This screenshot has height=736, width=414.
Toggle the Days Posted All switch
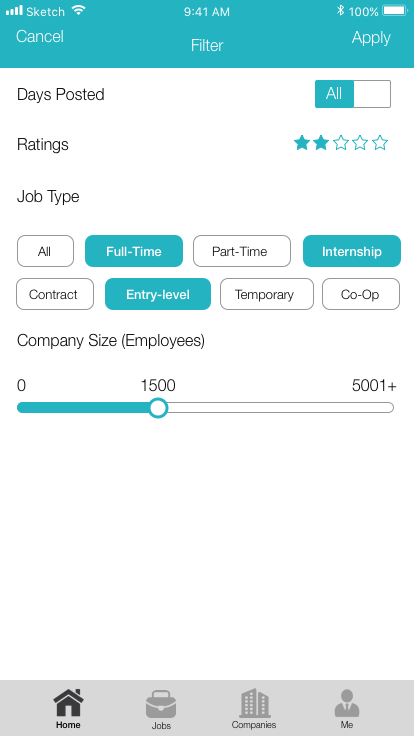(x=353, y=94)
